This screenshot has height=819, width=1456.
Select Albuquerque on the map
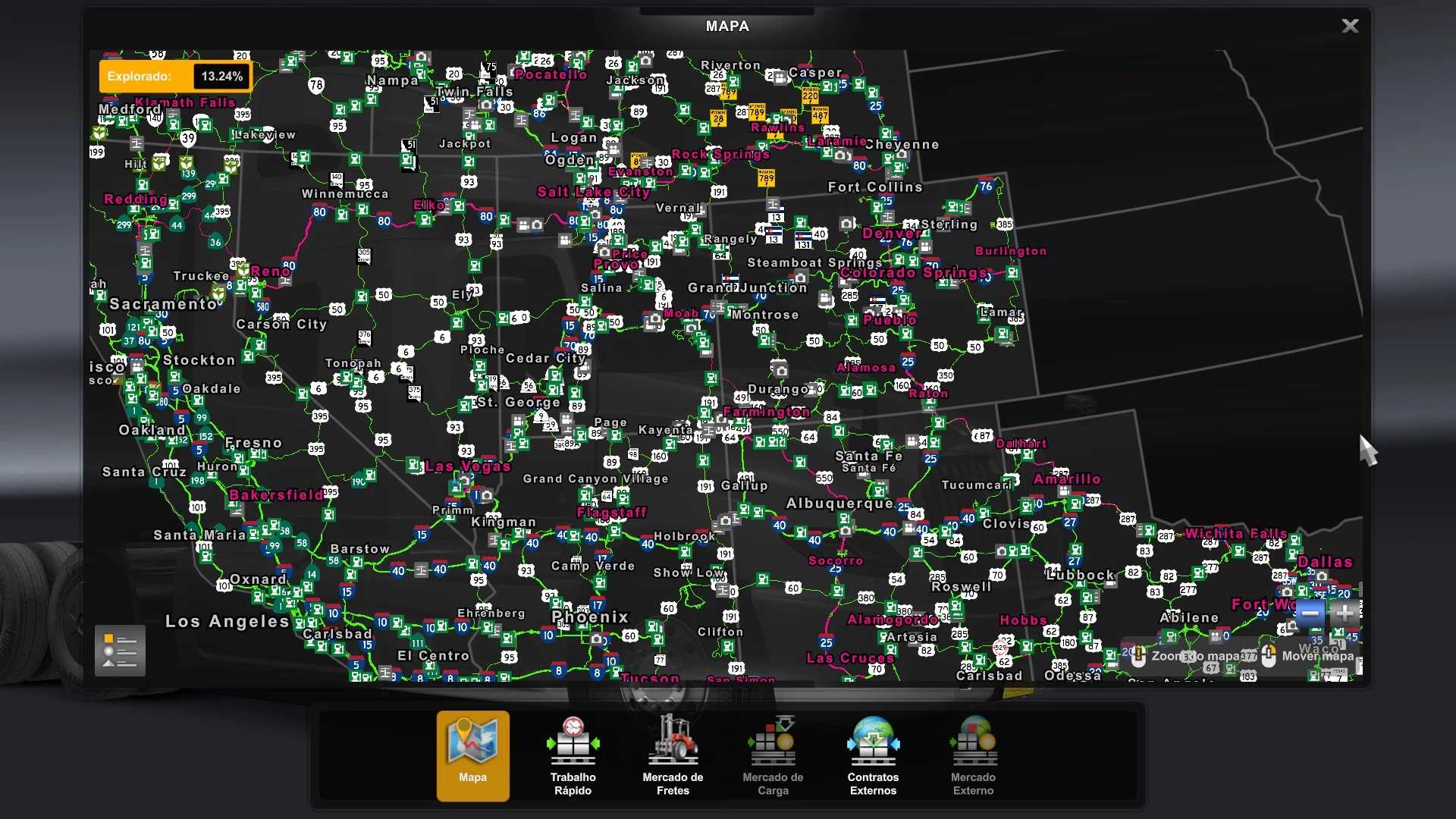coord(839,504)
